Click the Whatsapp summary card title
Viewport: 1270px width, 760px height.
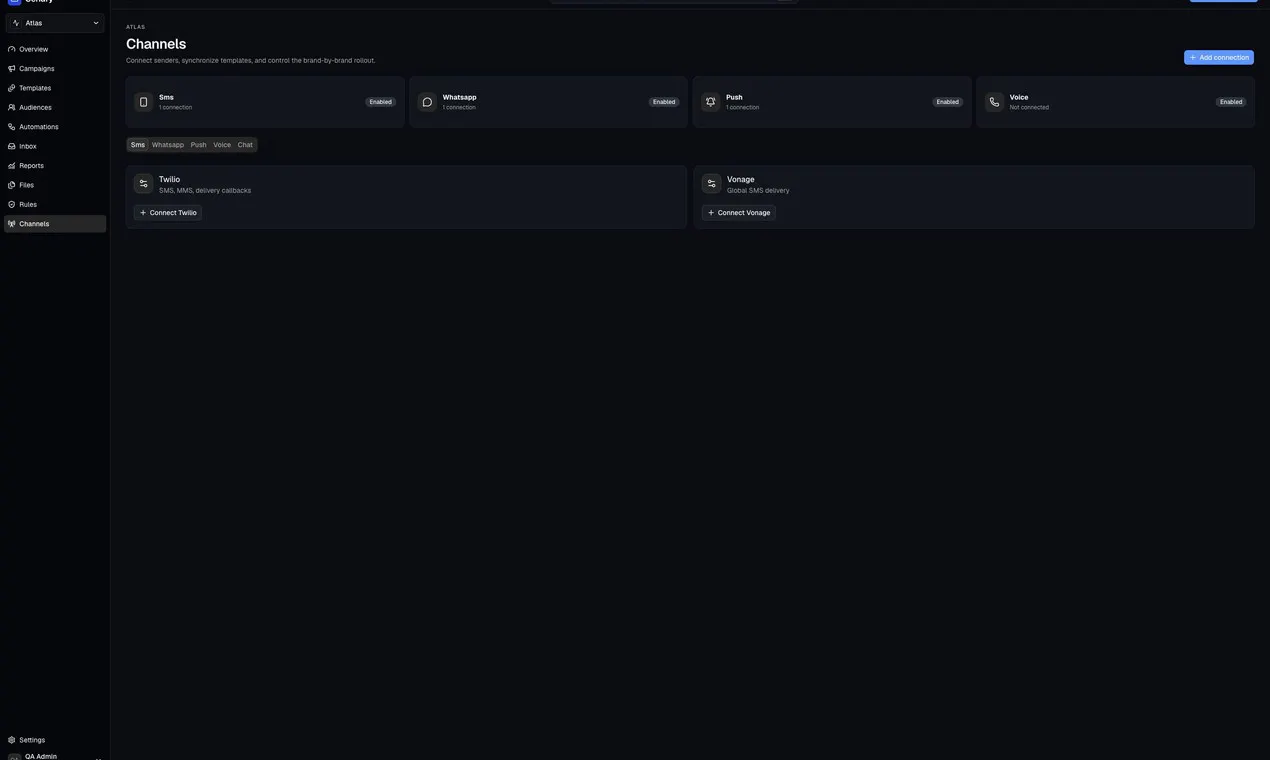click(460, 97)
